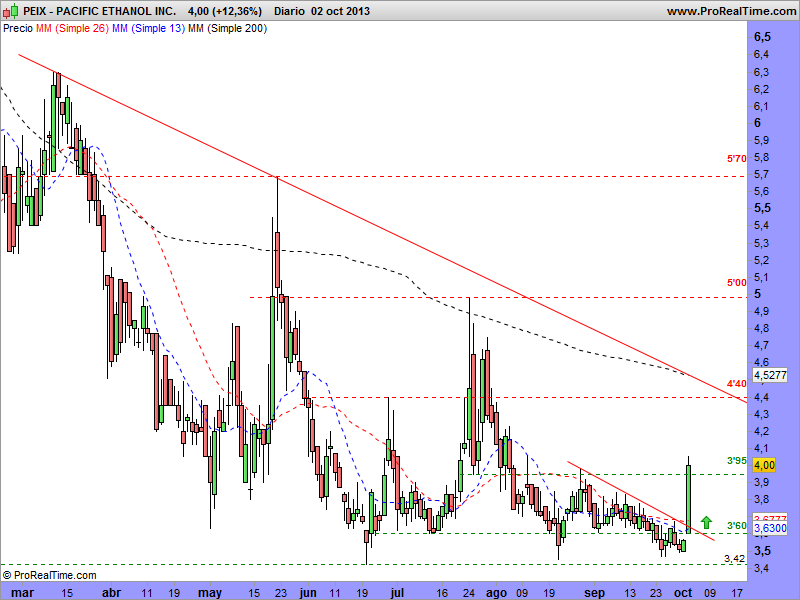
Task: Click the 5'00 resistance level label
Action: [736, 282]
